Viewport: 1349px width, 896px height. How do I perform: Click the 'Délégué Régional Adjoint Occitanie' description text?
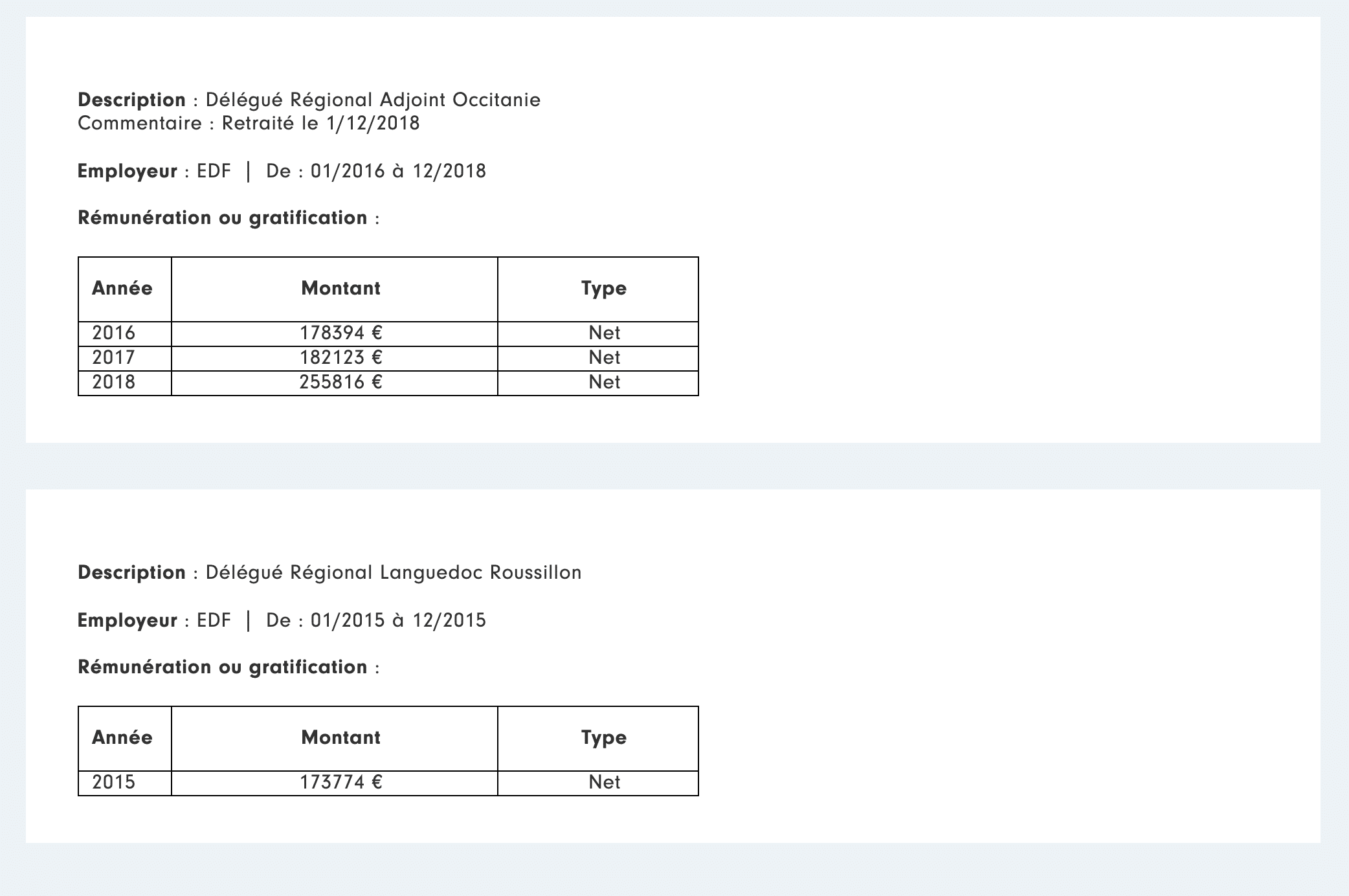(x=373, y=100)
